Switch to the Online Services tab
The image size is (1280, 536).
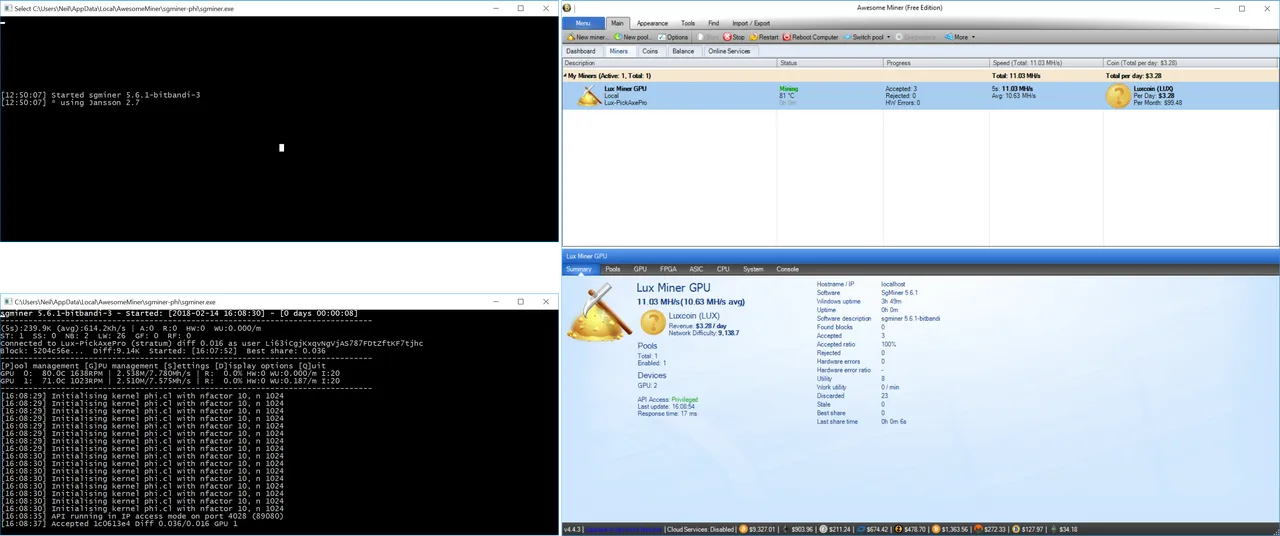[x=729, y=51]
